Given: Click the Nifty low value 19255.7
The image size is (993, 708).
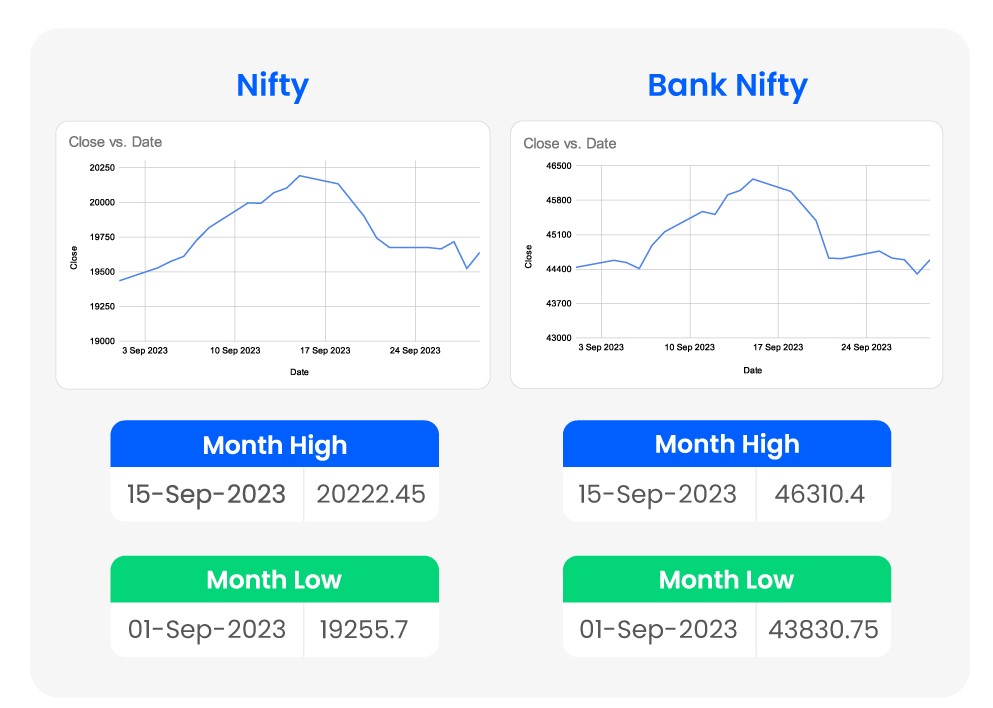Looking at the screenshot, I should pos(364,630).
